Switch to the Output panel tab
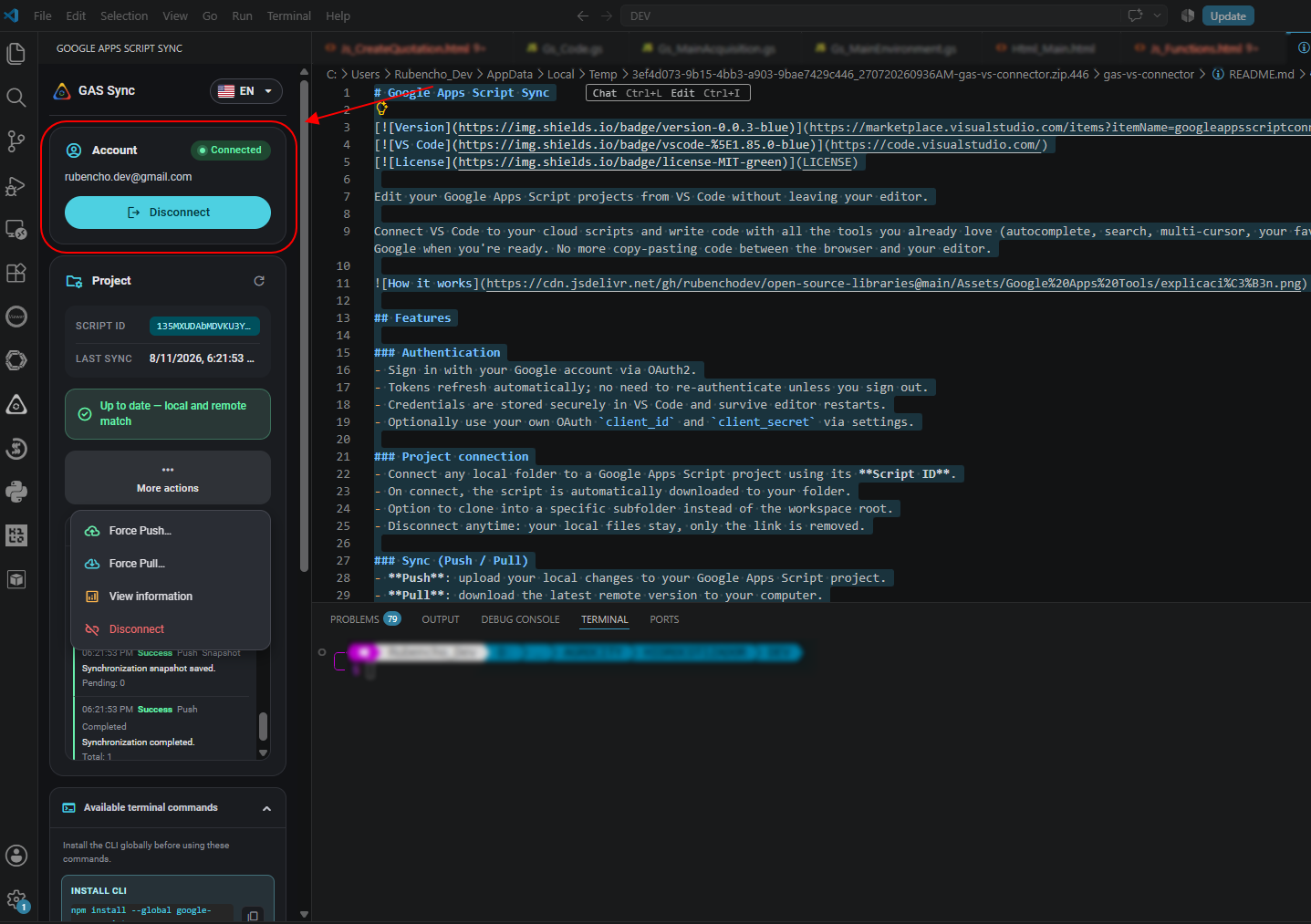 pos(441,619)
